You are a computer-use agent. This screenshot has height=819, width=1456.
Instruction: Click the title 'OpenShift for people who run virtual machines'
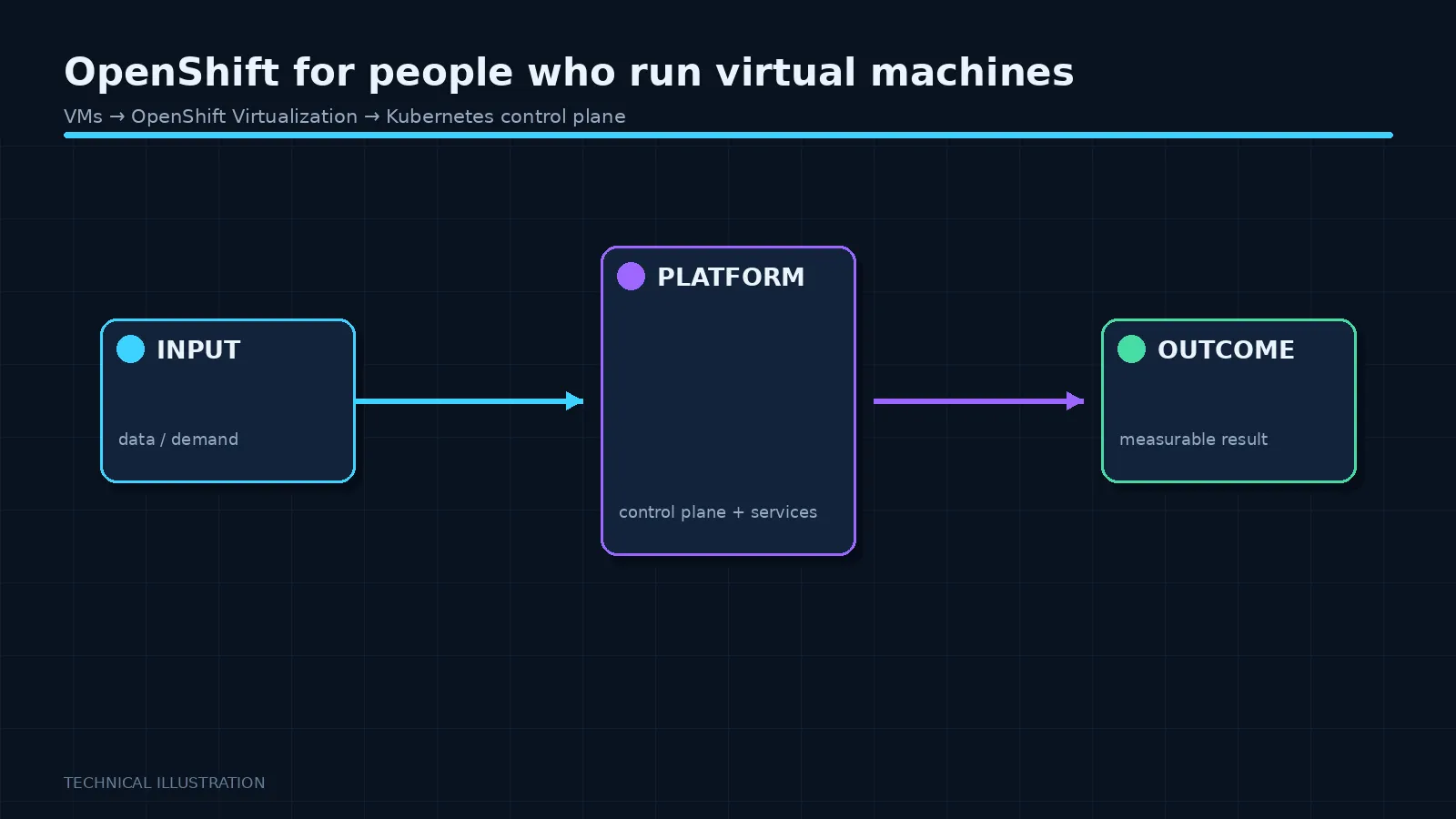pyautogui.click(x=569, y=73)
